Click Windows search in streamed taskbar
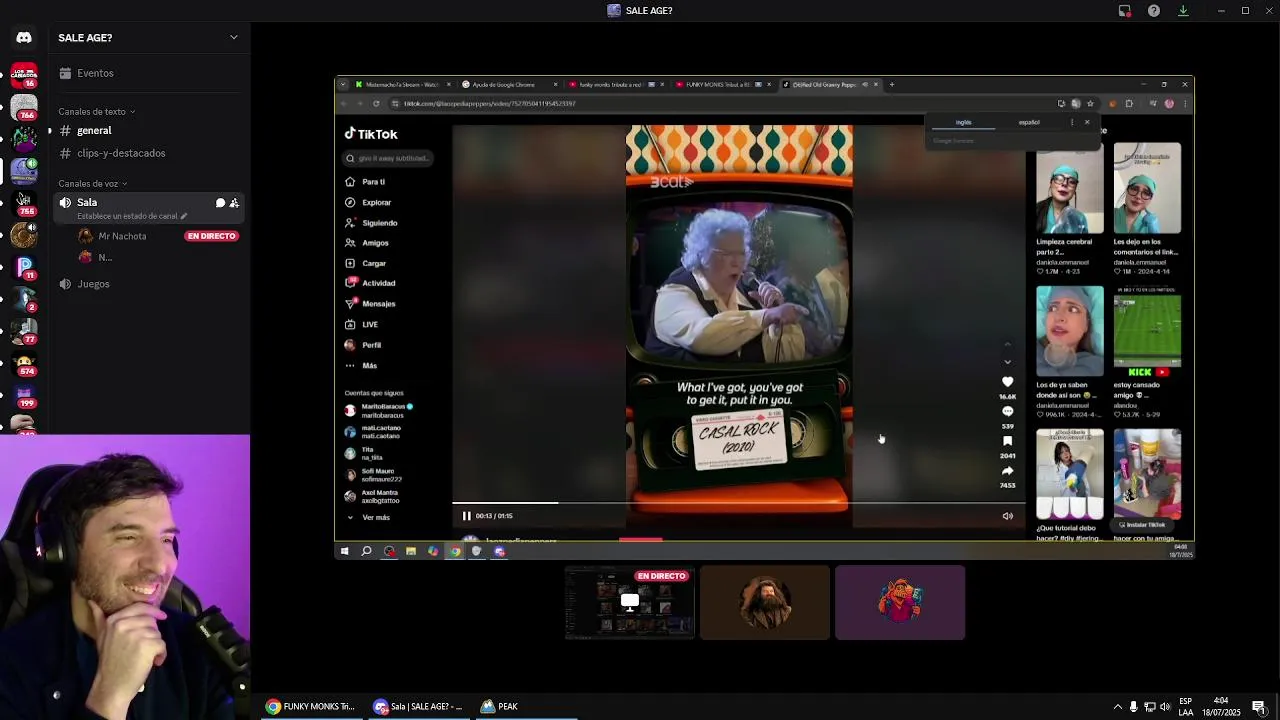The width and height of the screenshot is (1280, 720). pos(366,551)
